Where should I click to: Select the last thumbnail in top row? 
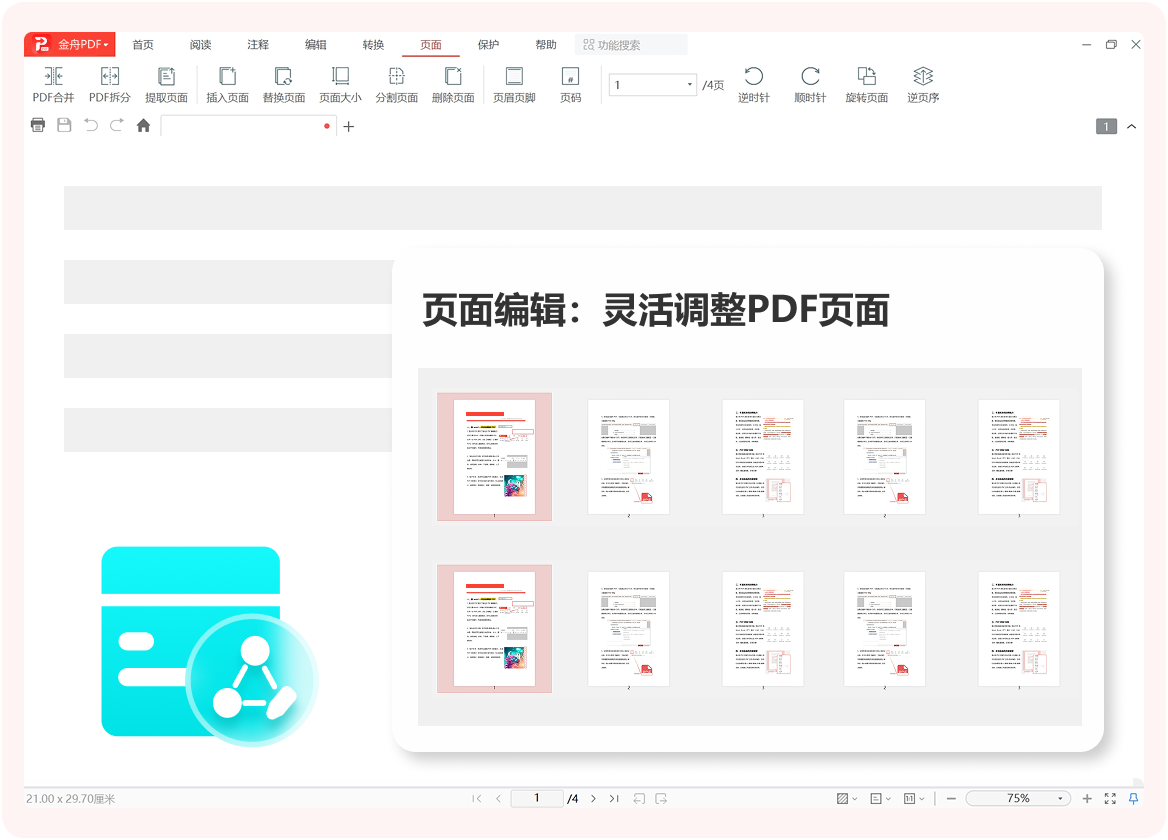point(1018,456)
